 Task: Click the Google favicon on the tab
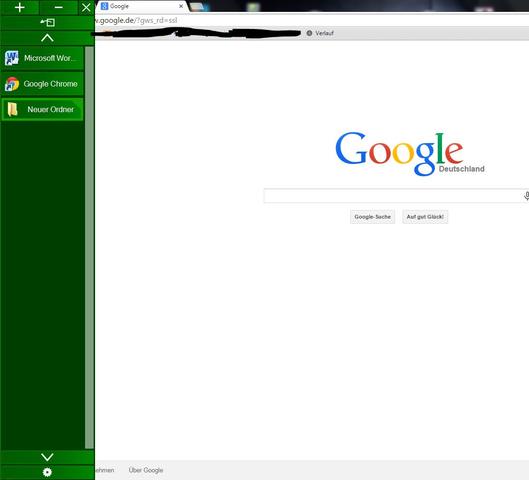coord(105,6)
